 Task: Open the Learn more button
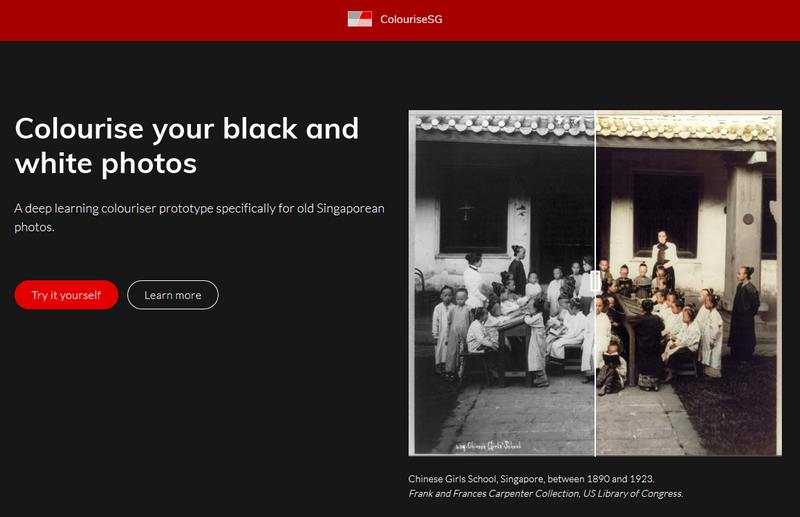tap(172, 295)
